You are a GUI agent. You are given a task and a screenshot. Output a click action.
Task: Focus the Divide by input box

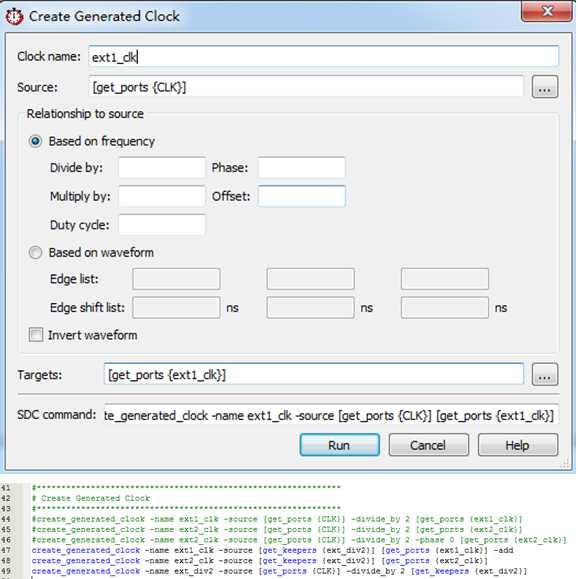162,168
